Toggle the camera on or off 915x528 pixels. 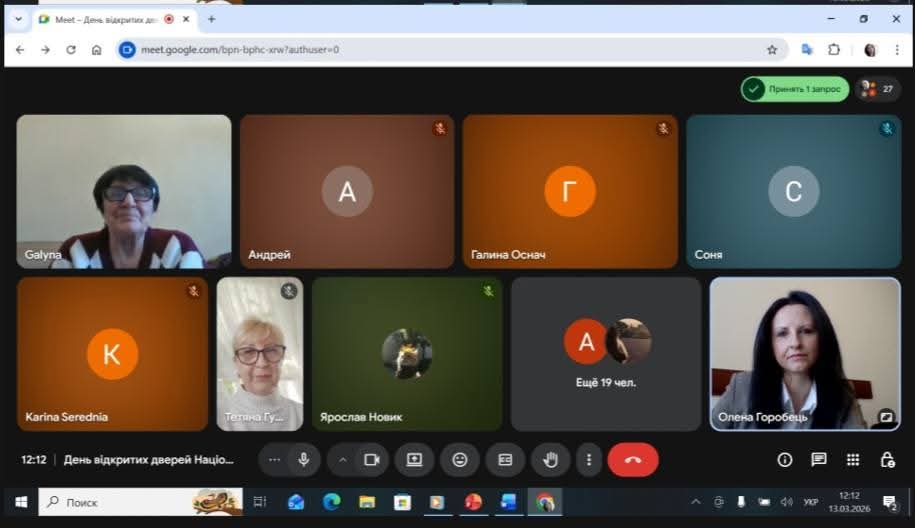pos(371,460)
